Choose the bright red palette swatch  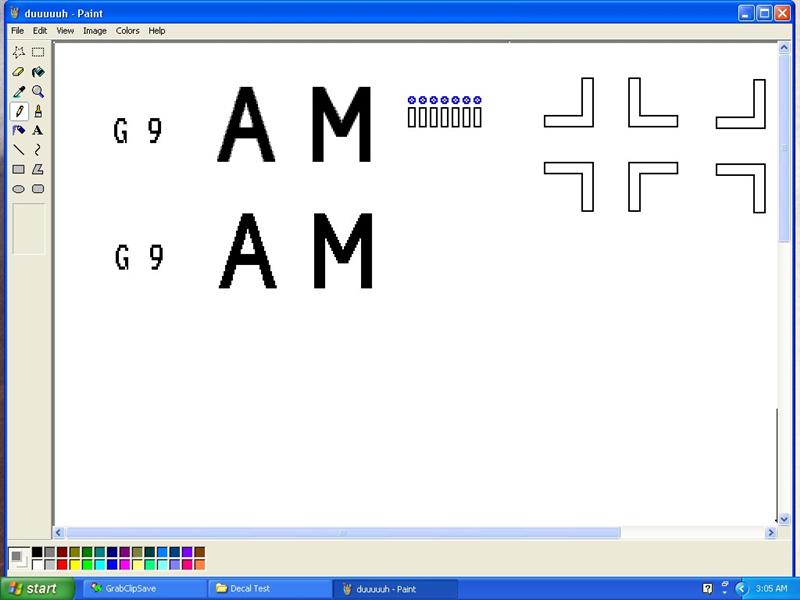[62, 565]
